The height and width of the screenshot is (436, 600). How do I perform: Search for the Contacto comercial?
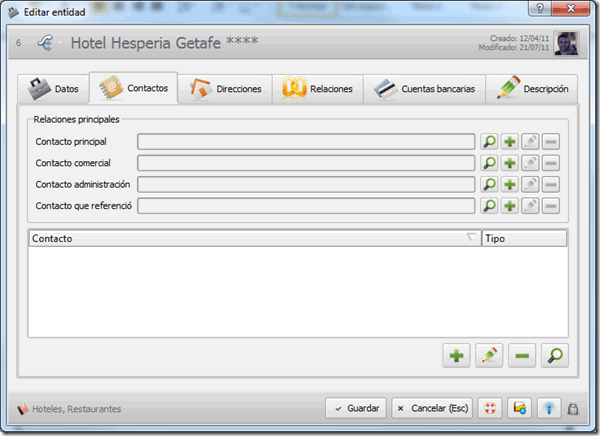coord(489,163)
